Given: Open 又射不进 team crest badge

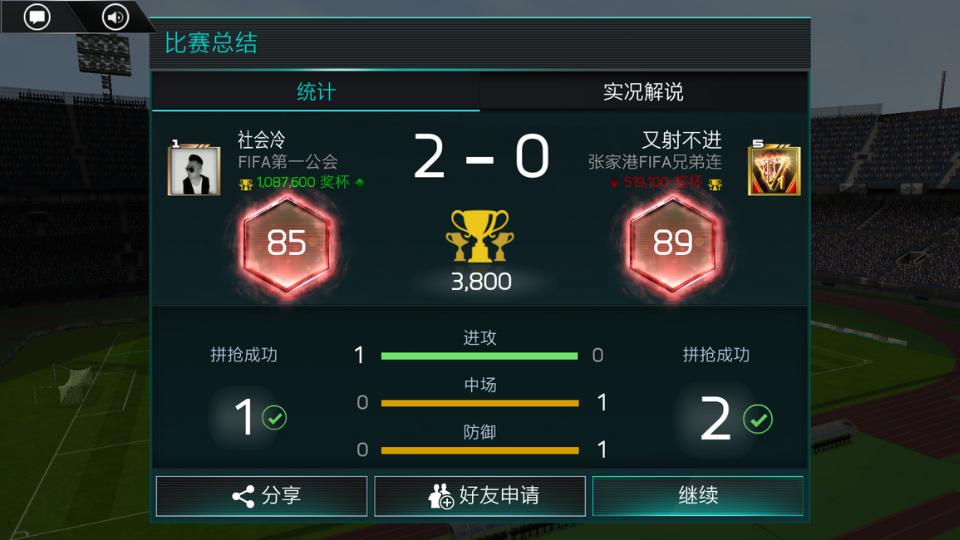Looking at the screenshot, I should pos(774,170).
